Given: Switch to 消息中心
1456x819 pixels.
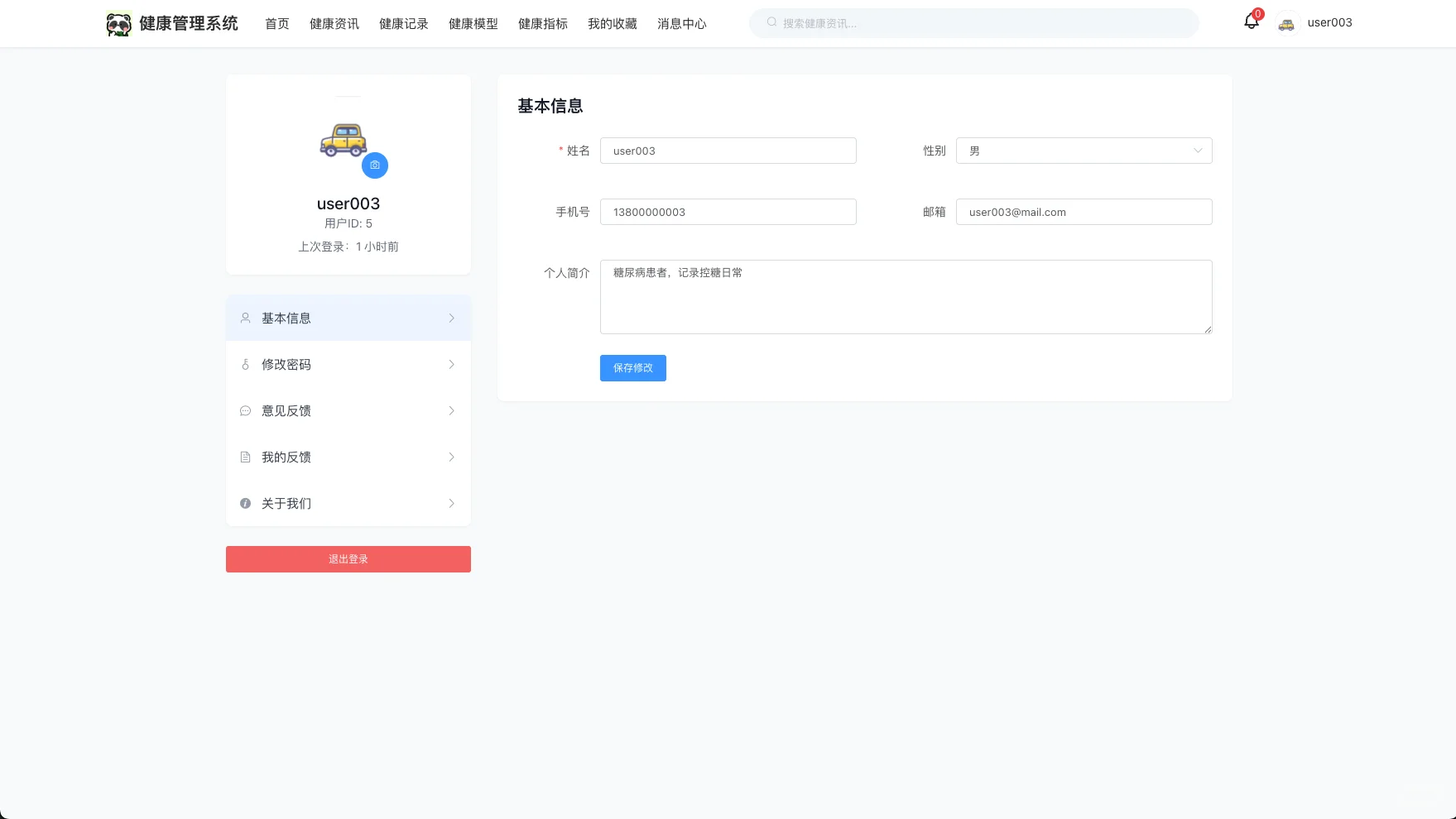Looking at the screenshot, I should (681, 23).
